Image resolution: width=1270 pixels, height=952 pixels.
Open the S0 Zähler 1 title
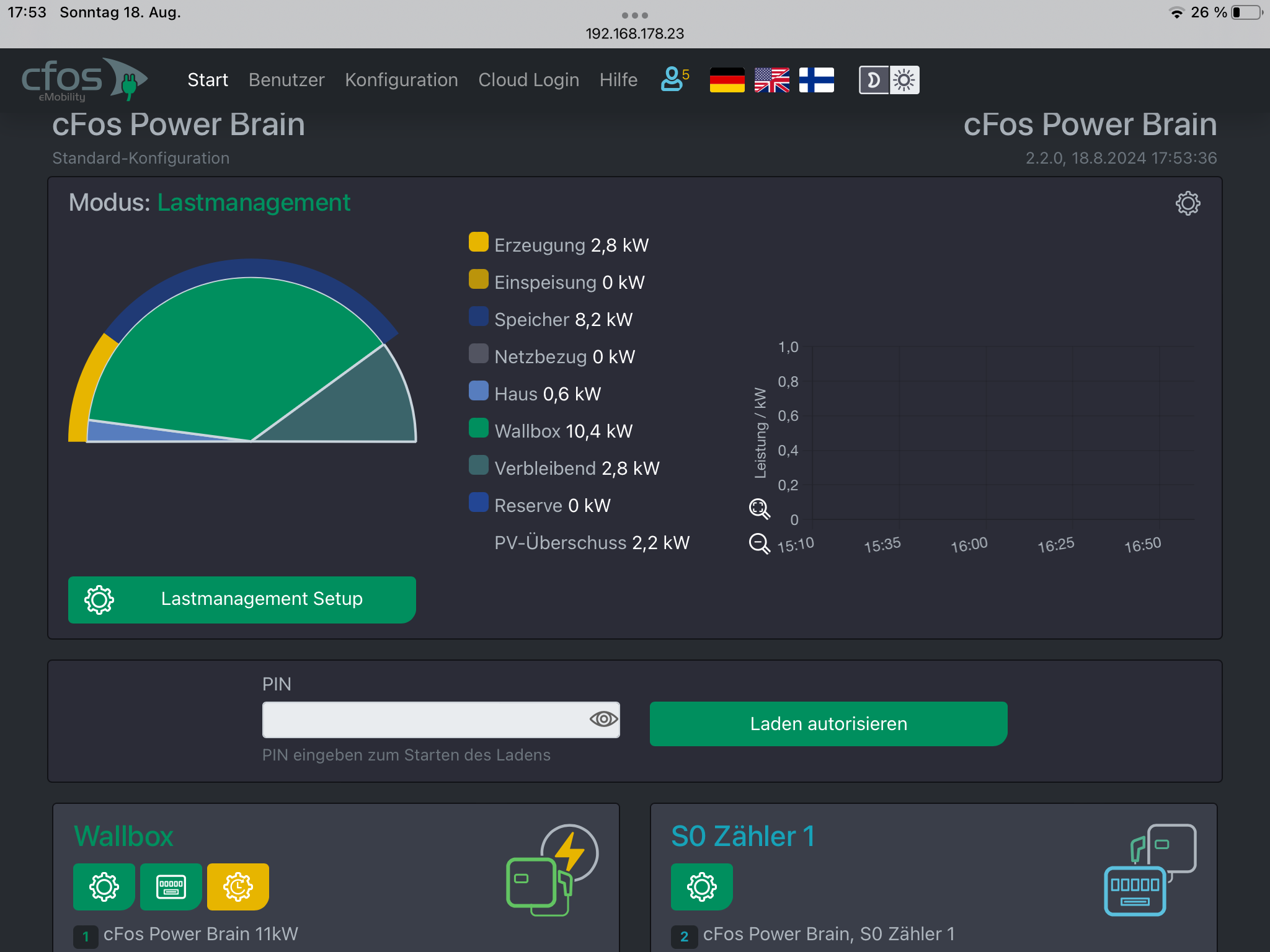[743, 836]
